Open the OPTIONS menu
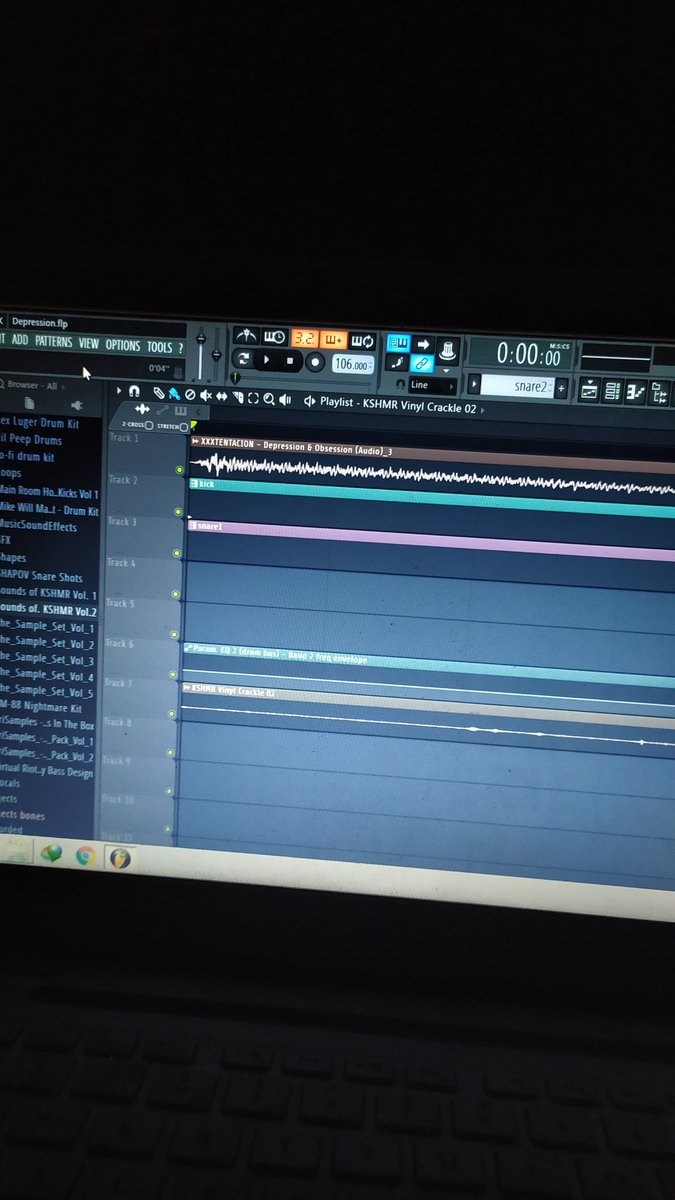The height and width of the screenshot is (1200, 675). pyautogui.click(x=123, y=345)
